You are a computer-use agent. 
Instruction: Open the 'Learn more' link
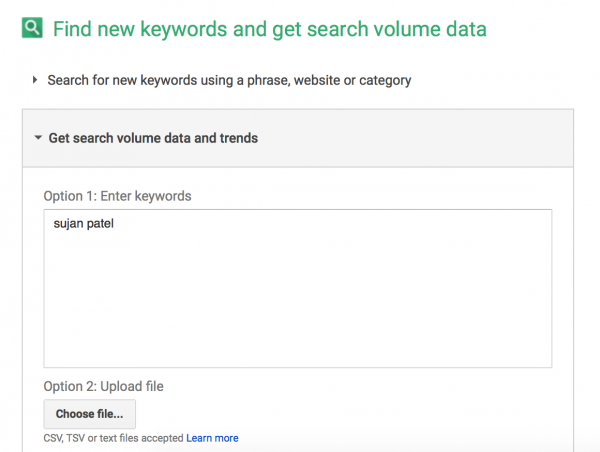click(212, 438)
